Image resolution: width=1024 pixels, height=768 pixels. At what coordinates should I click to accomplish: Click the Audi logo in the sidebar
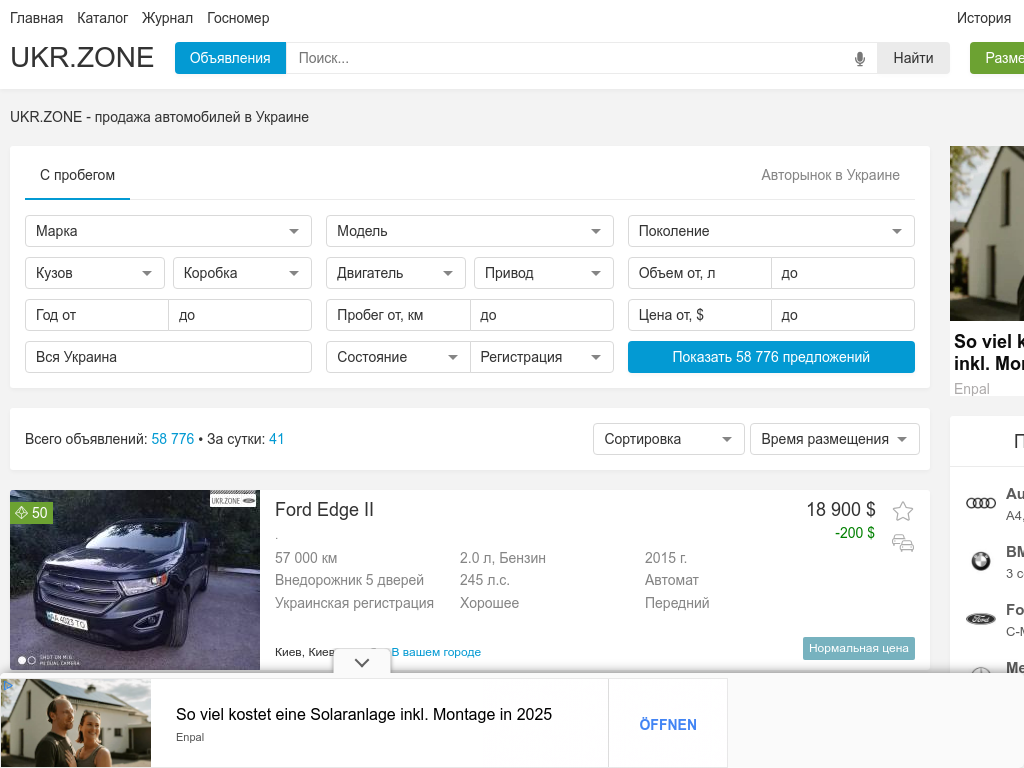click(x=980, y=504)
